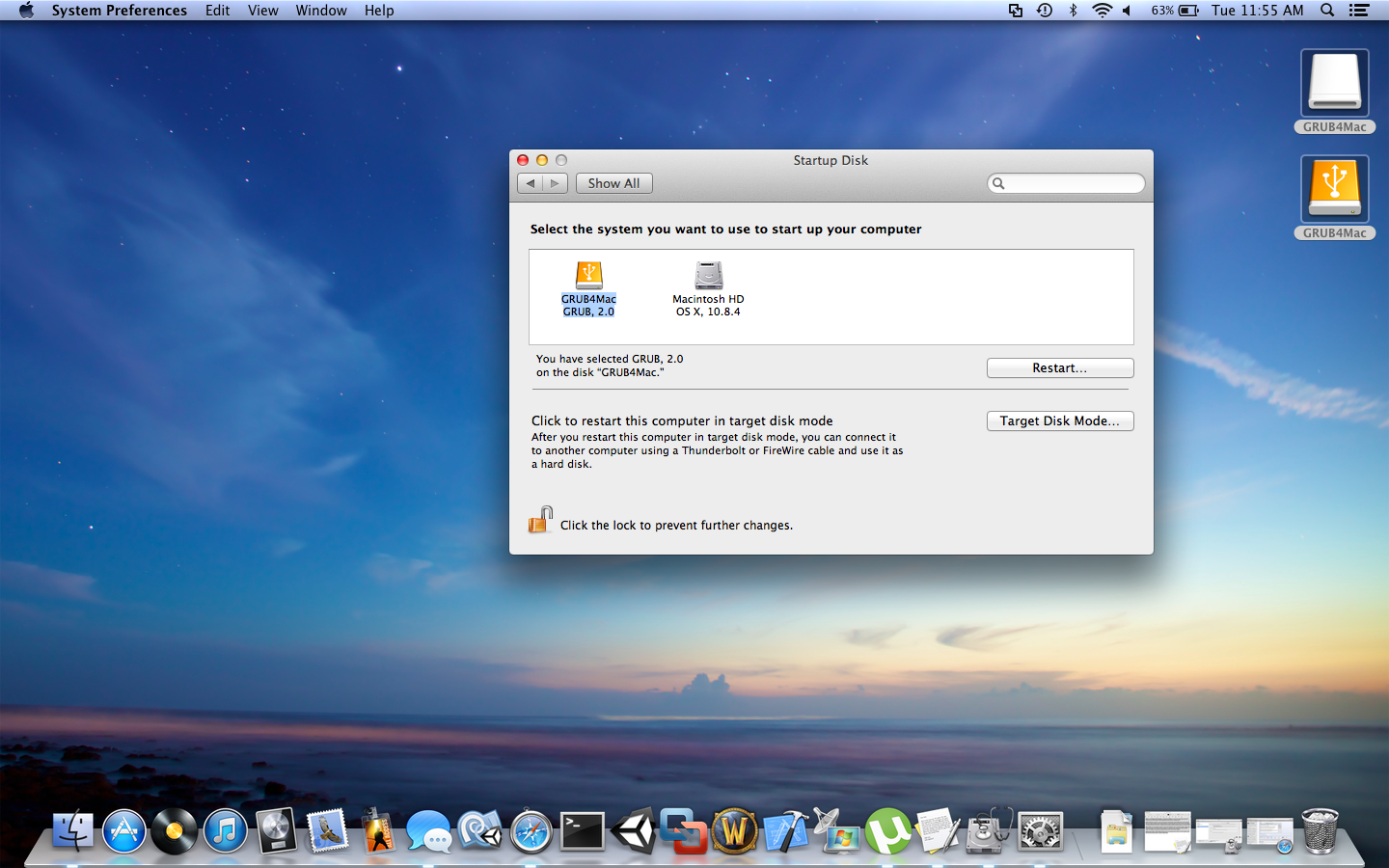Open the Window menu

[x=321, y=11]
